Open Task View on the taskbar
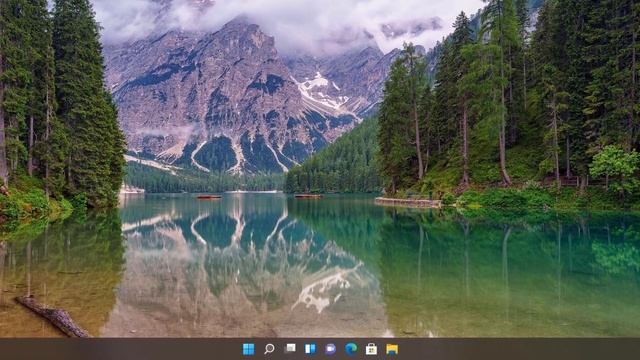This screenshot has height=360, width=640. (290, 349)
